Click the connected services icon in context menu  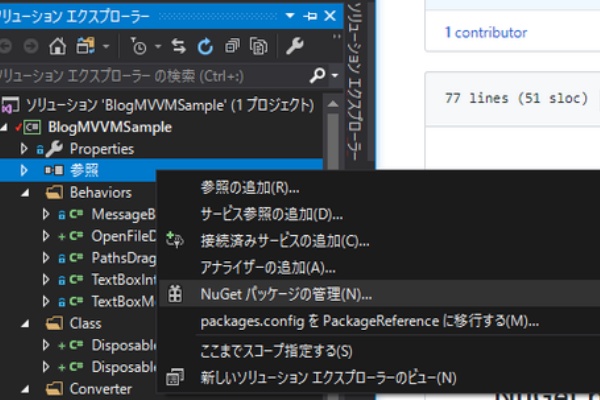pyautogui.click(x=175, y=240)
